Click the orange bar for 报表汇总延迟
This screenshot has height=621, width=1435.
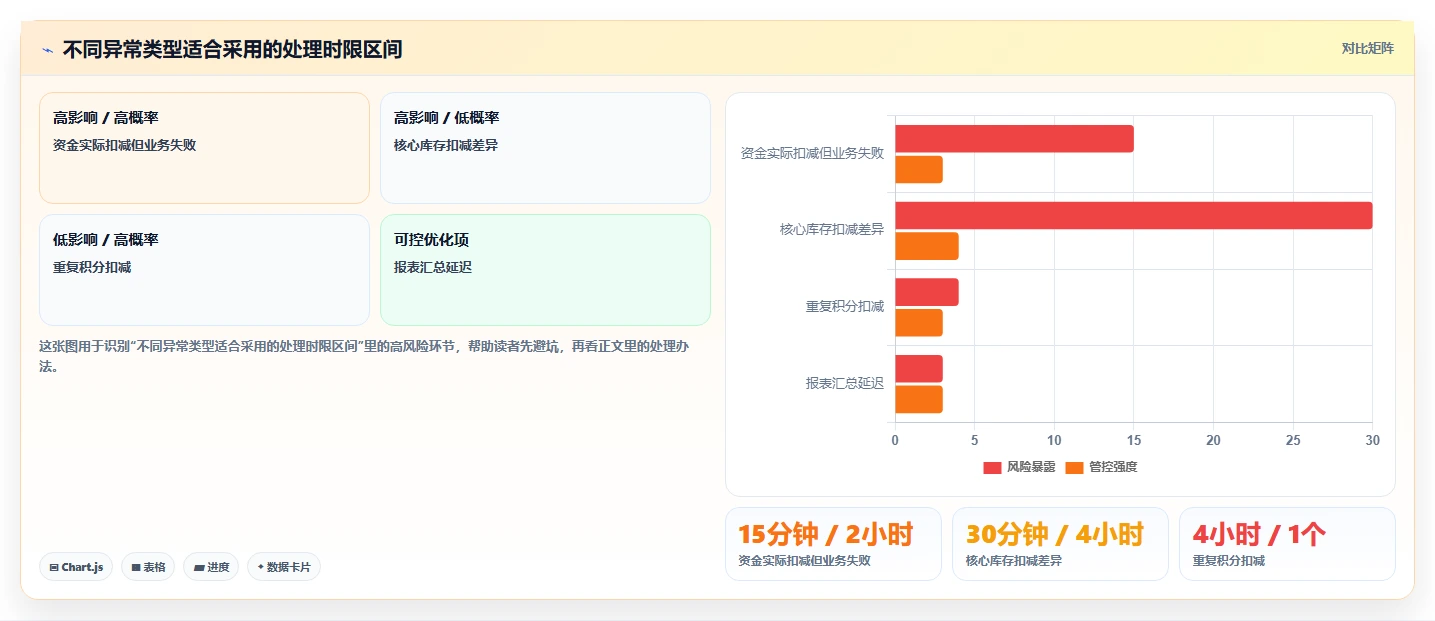click(x=919, y=399)
